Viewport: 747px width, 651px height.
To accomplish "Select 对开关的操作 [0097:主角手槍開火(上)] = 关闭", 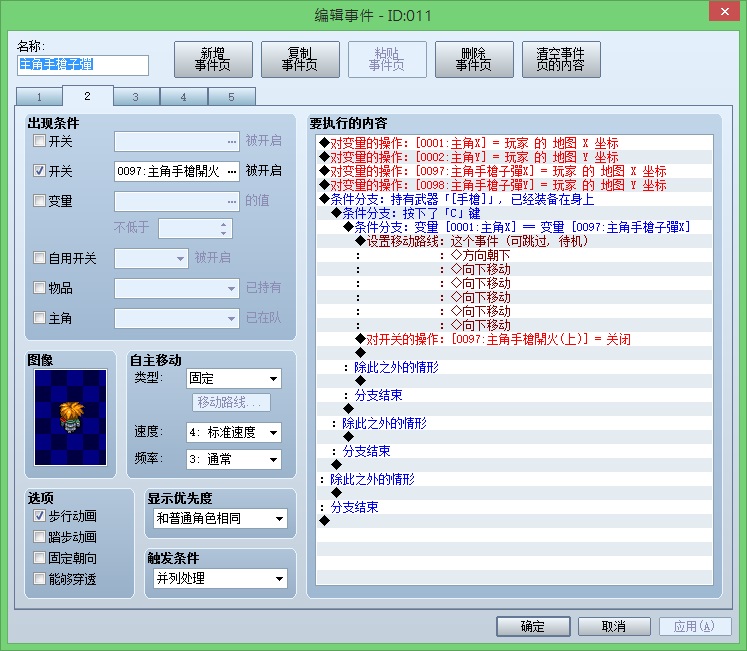I will coord(515,339).
